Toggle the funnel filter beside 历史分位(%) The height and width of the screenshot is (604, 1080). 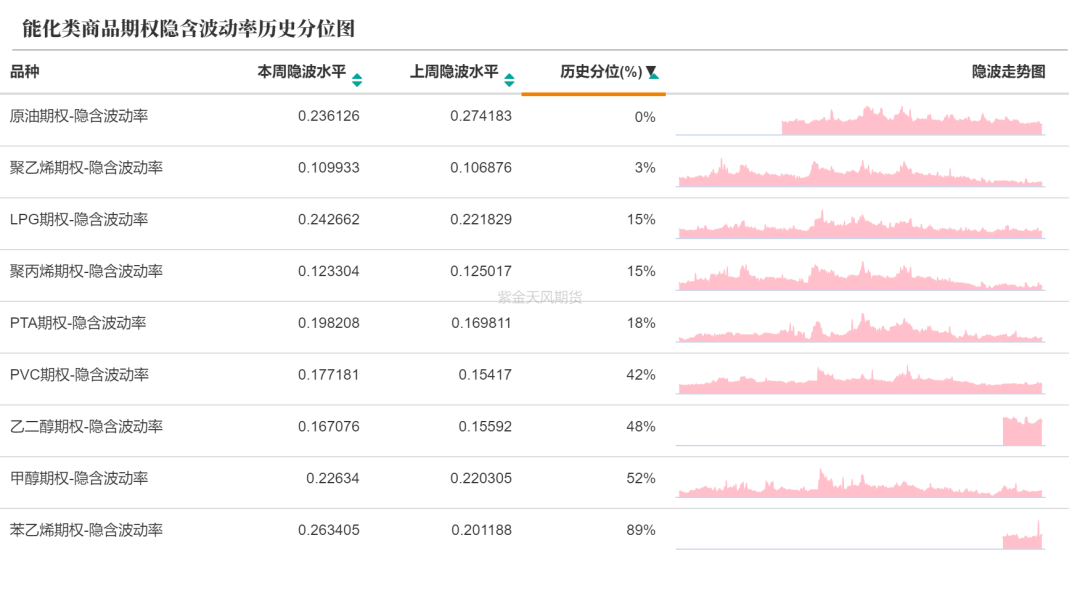point(651,73)
